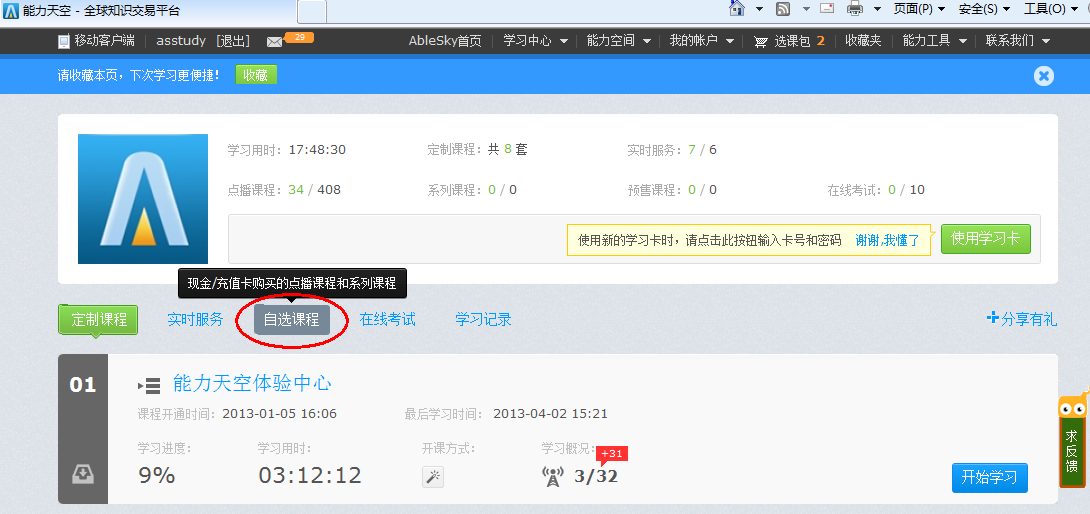Image resolution: width=1090 pixels, height=514 pixels.
Task: Click the red +31 badge
Action: (x=612, y=454)
